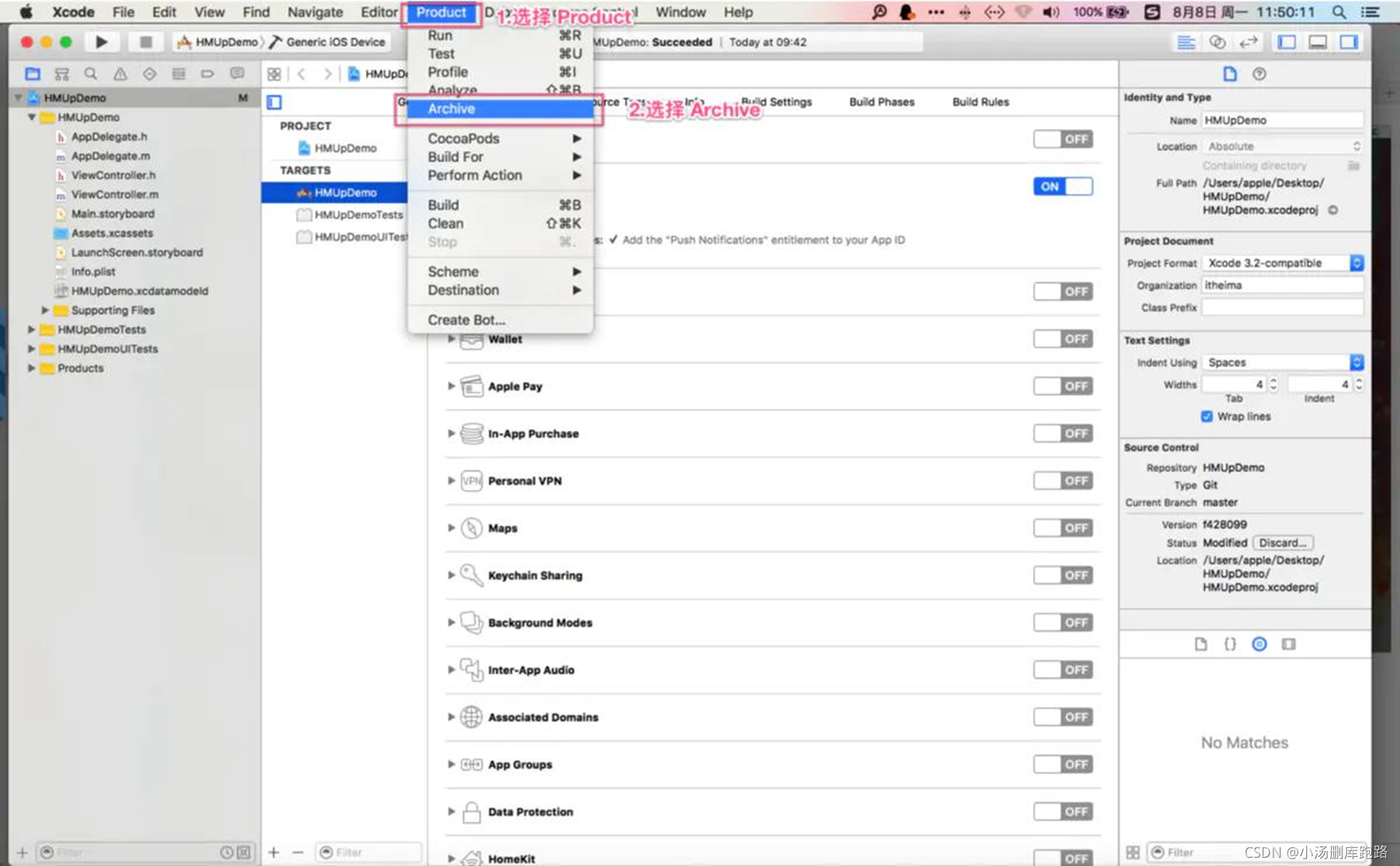Click the related items grid icon
Viewport: 1400px width, 866px height.
coord(274,73)
